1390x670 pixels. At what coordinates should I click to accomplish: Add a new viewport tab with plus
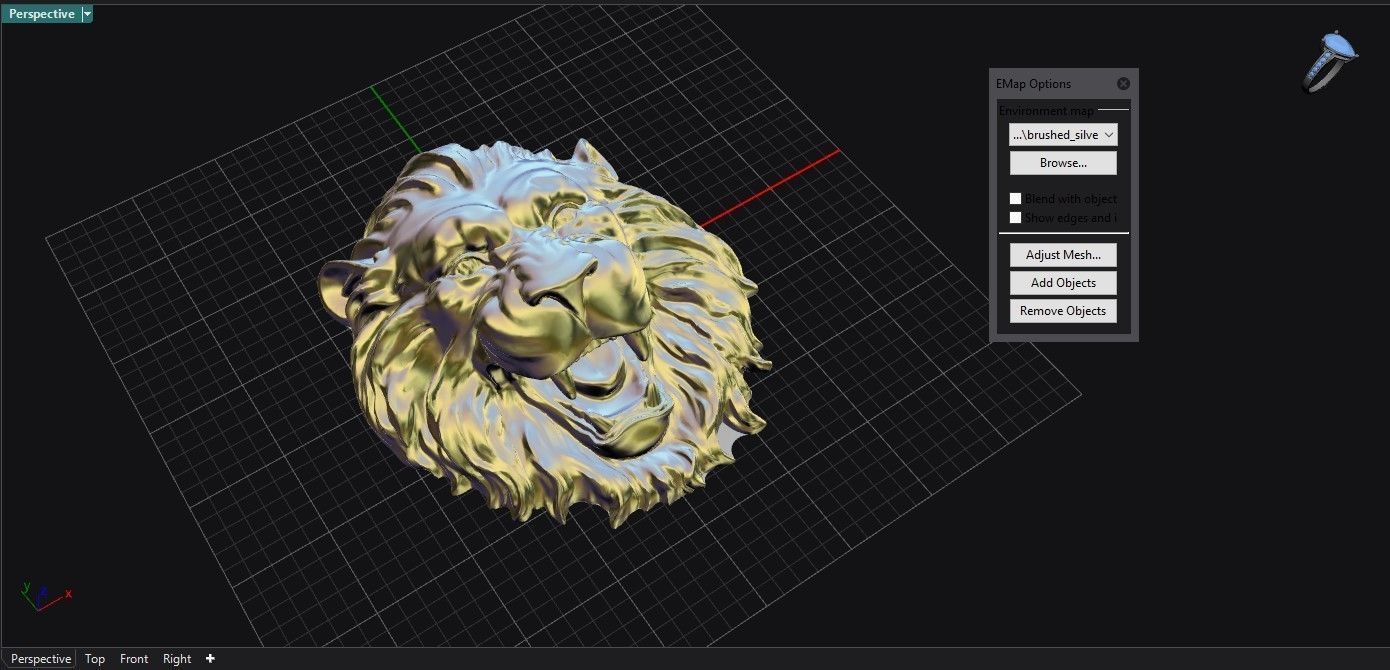pos(210,658)
